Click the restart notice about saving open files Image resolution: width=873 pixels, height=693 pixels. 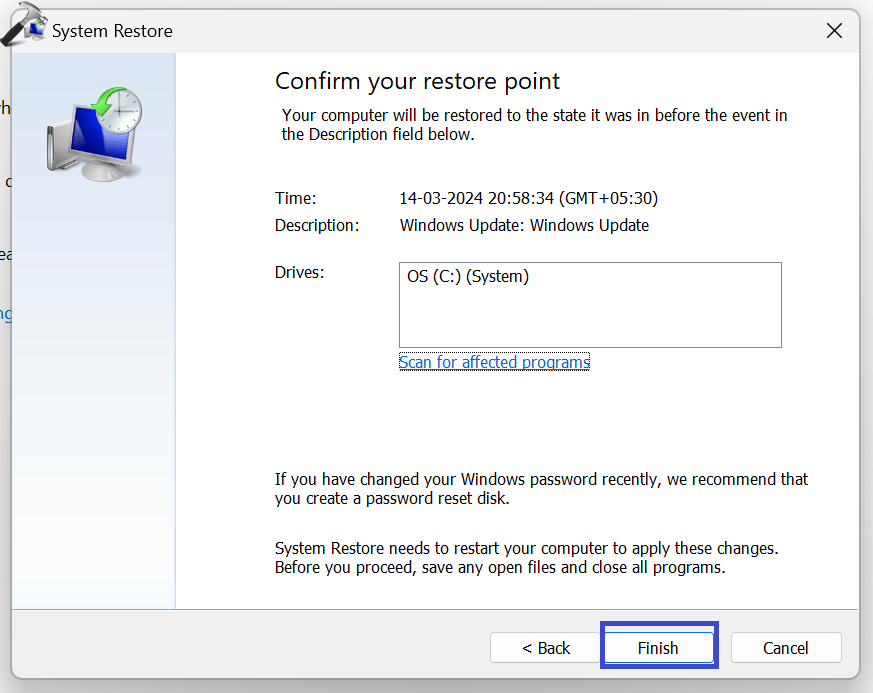point(526,558)
